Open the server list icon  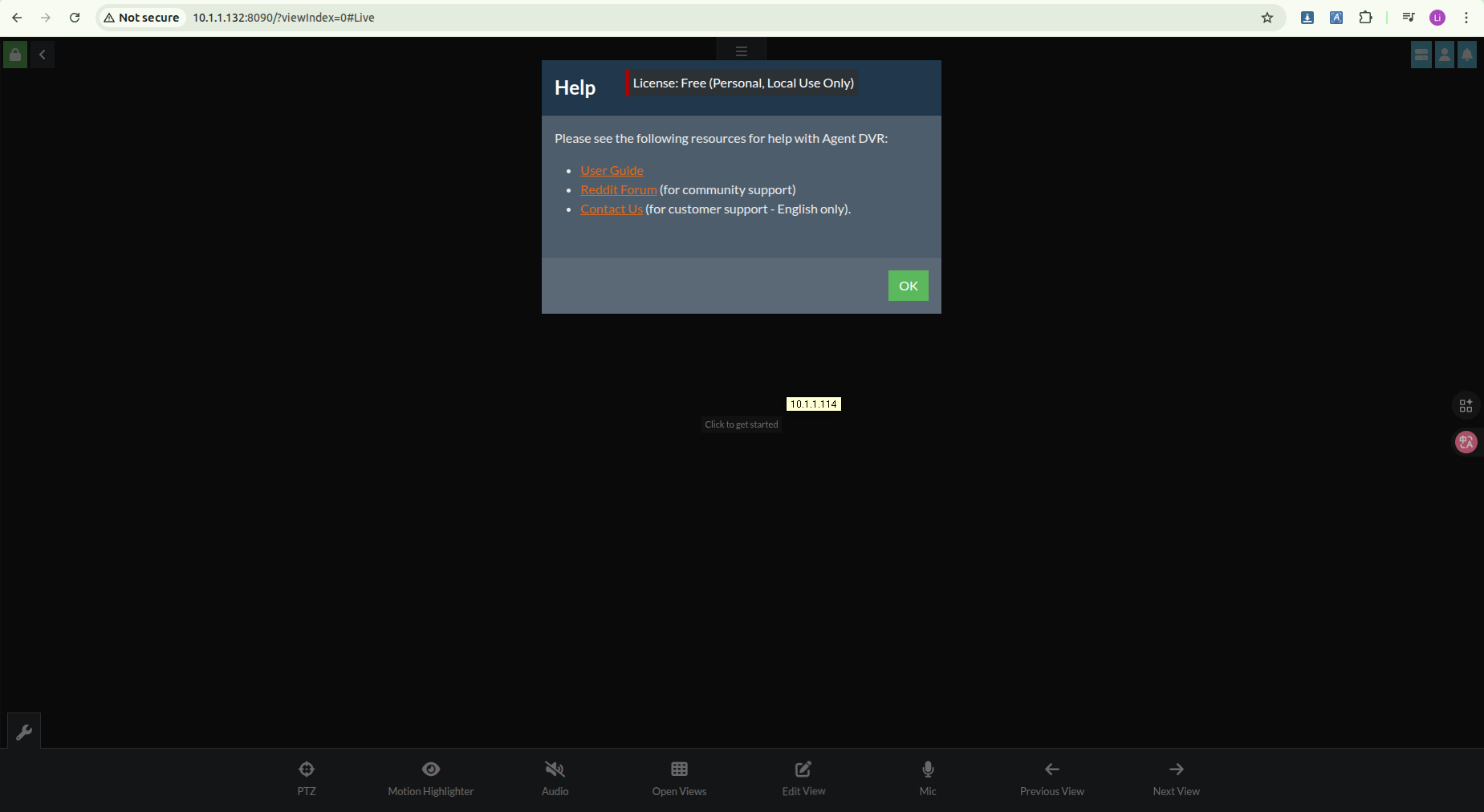click(x=1421, y=55)
